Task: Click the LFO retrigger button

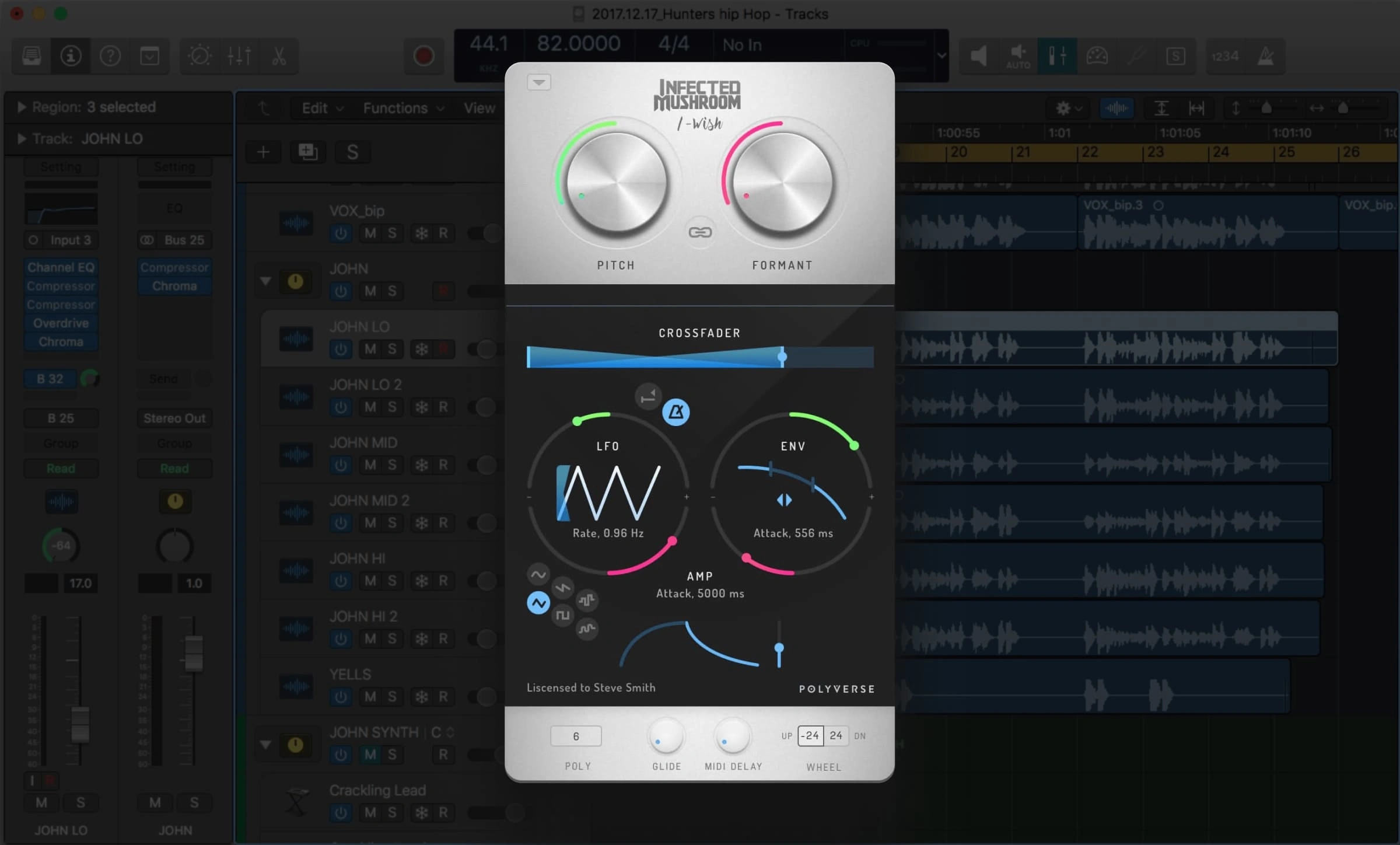Action: 647,397
